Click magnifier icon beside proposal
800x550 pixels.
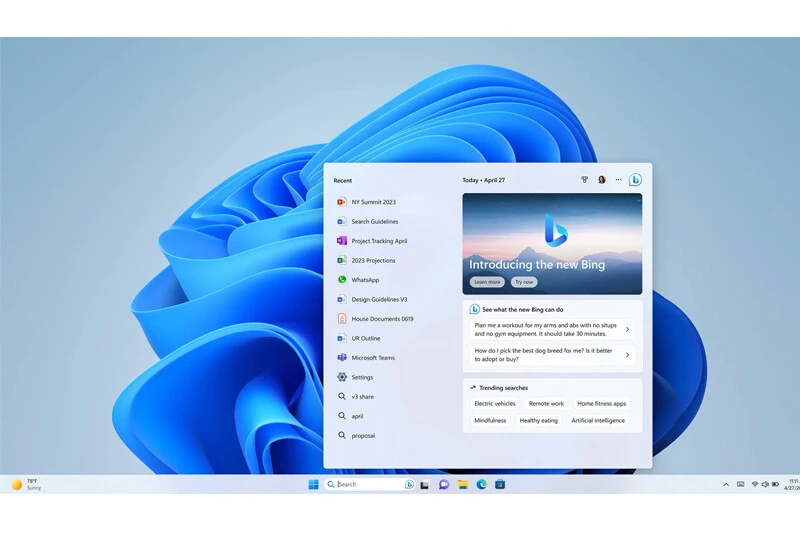(x=342, y=435)
